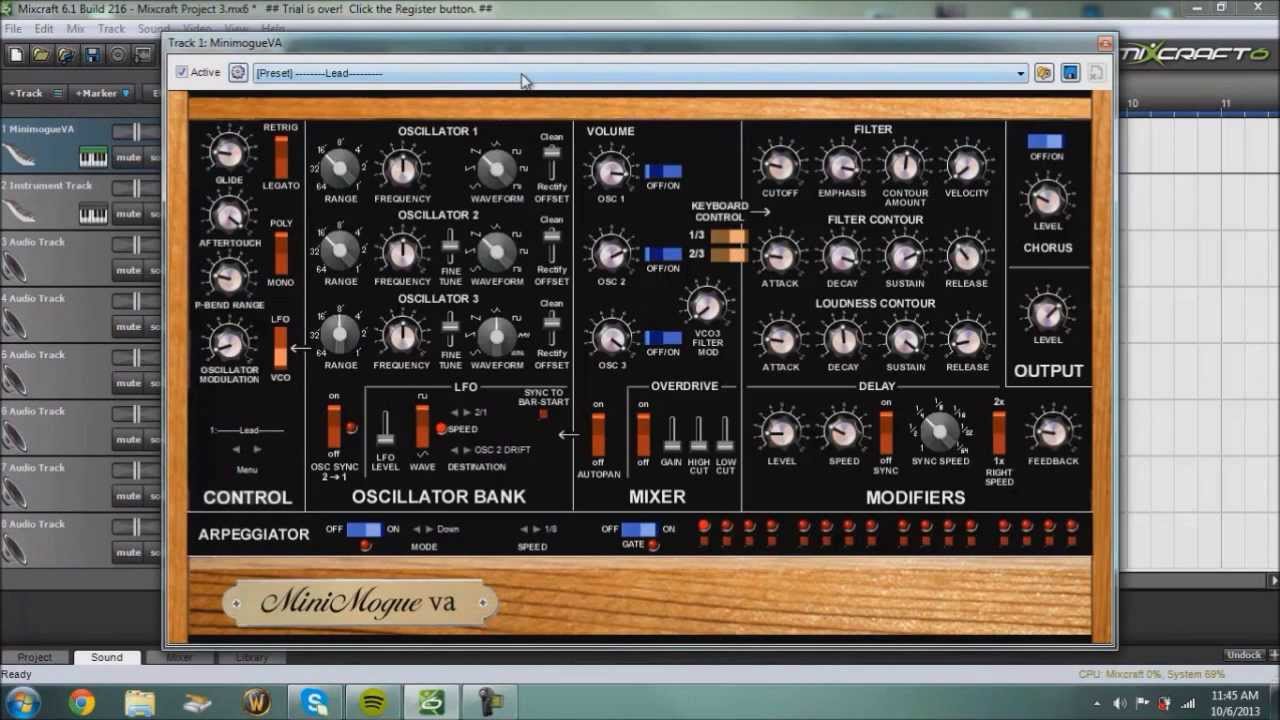Click the +Marker button
This screenshot has height=720, width=1280.
(96, 93)
